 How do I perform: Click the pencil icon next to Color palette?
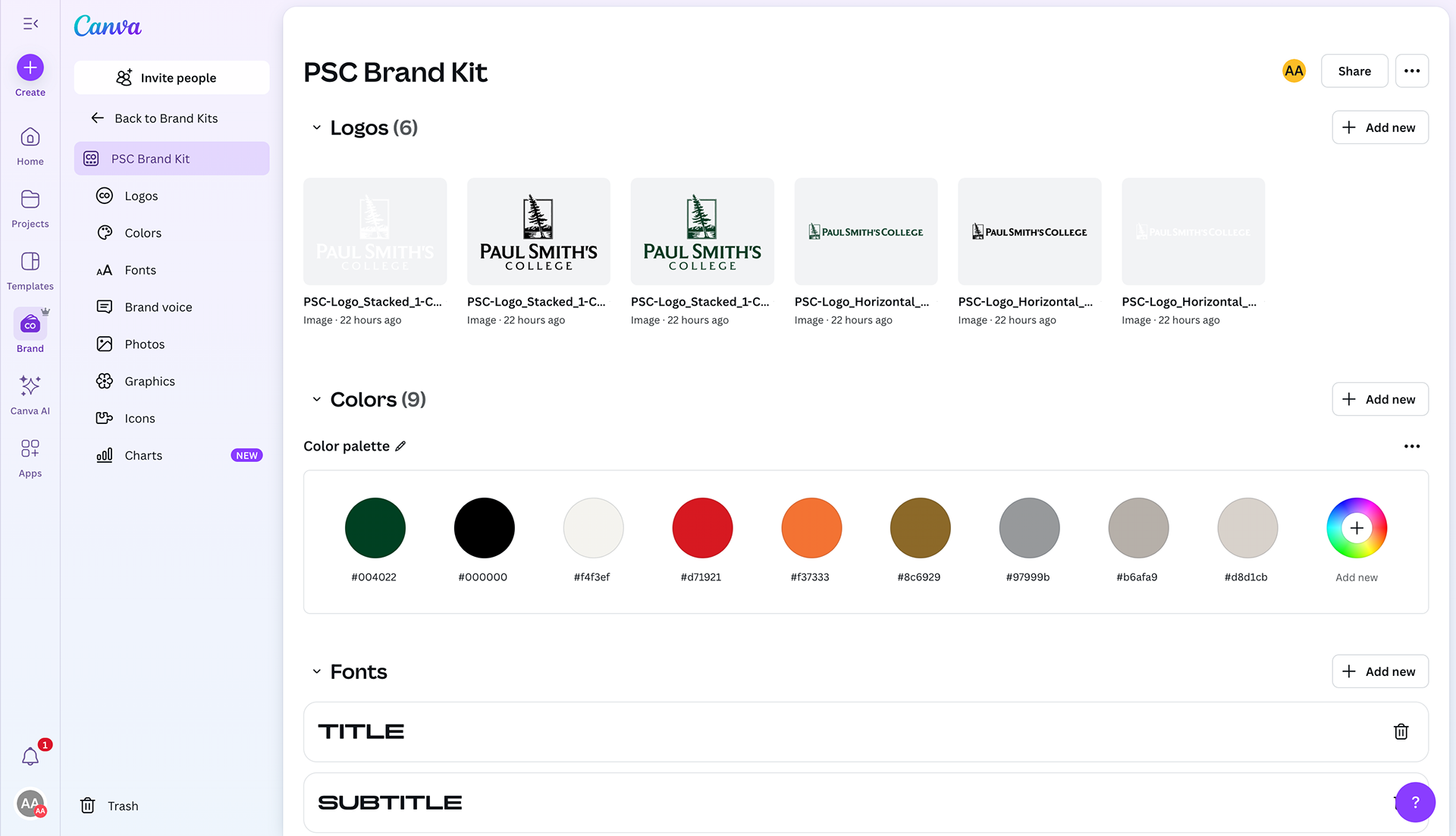(x=400, y=446)
